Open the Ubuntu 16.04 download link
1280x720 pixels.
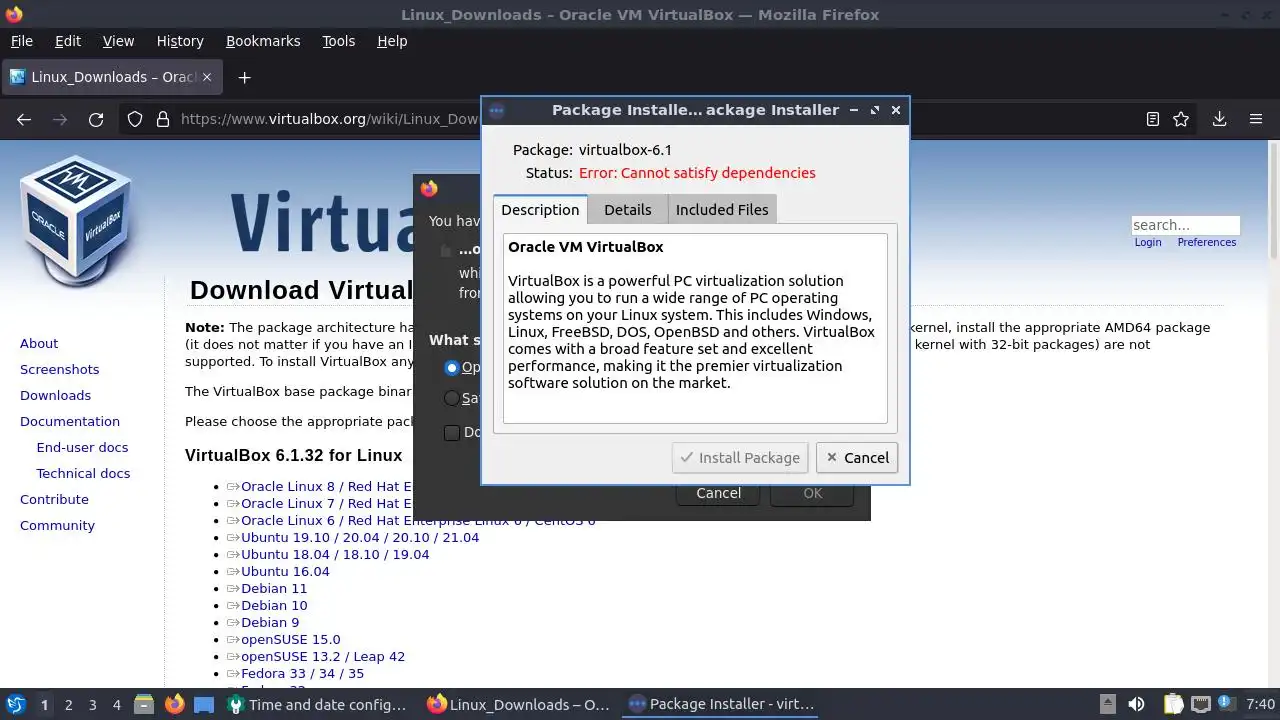click(x=285, y=571)
